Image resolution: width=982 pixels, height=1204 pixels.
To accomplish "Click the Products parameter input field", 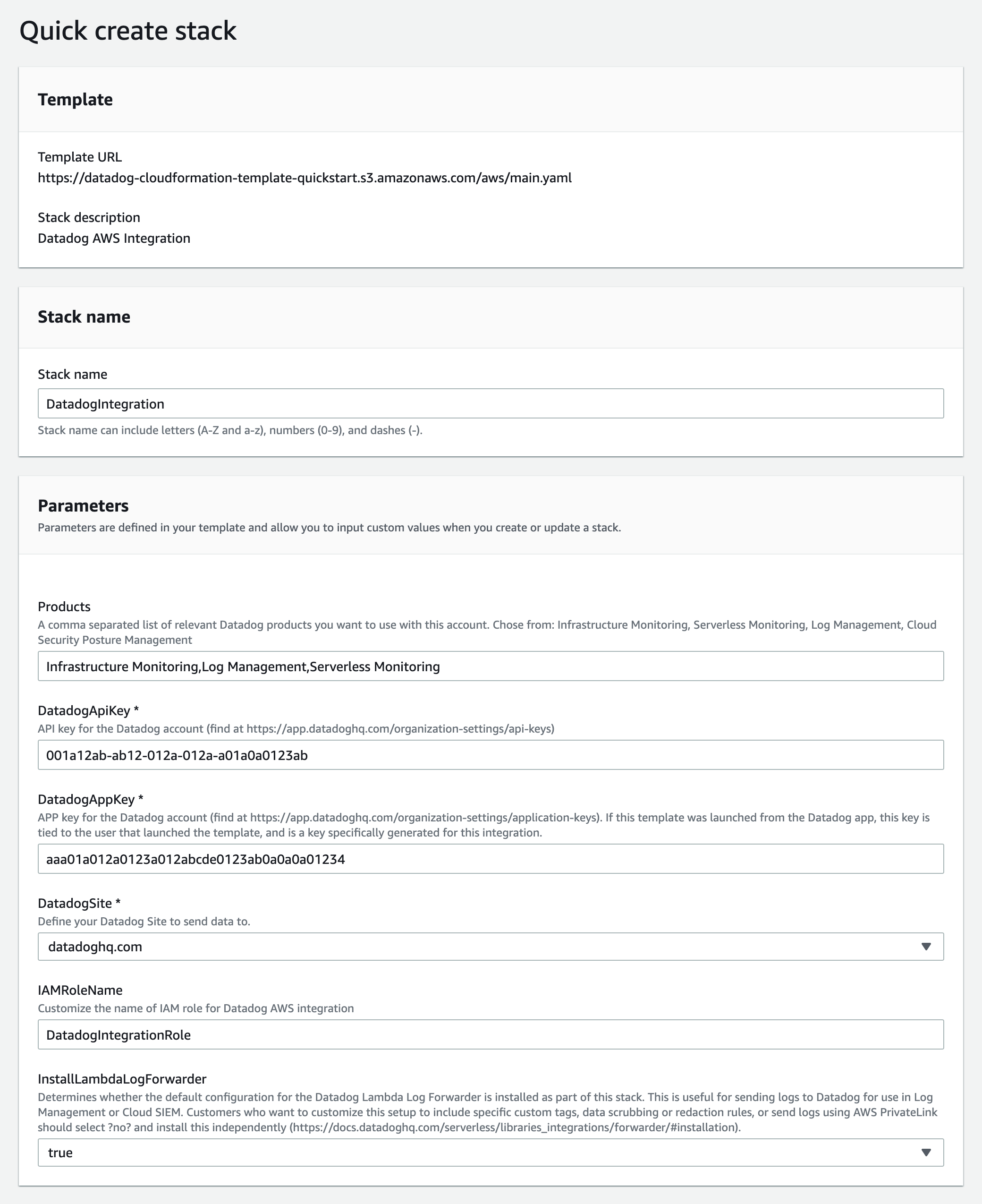I will 491,666.
